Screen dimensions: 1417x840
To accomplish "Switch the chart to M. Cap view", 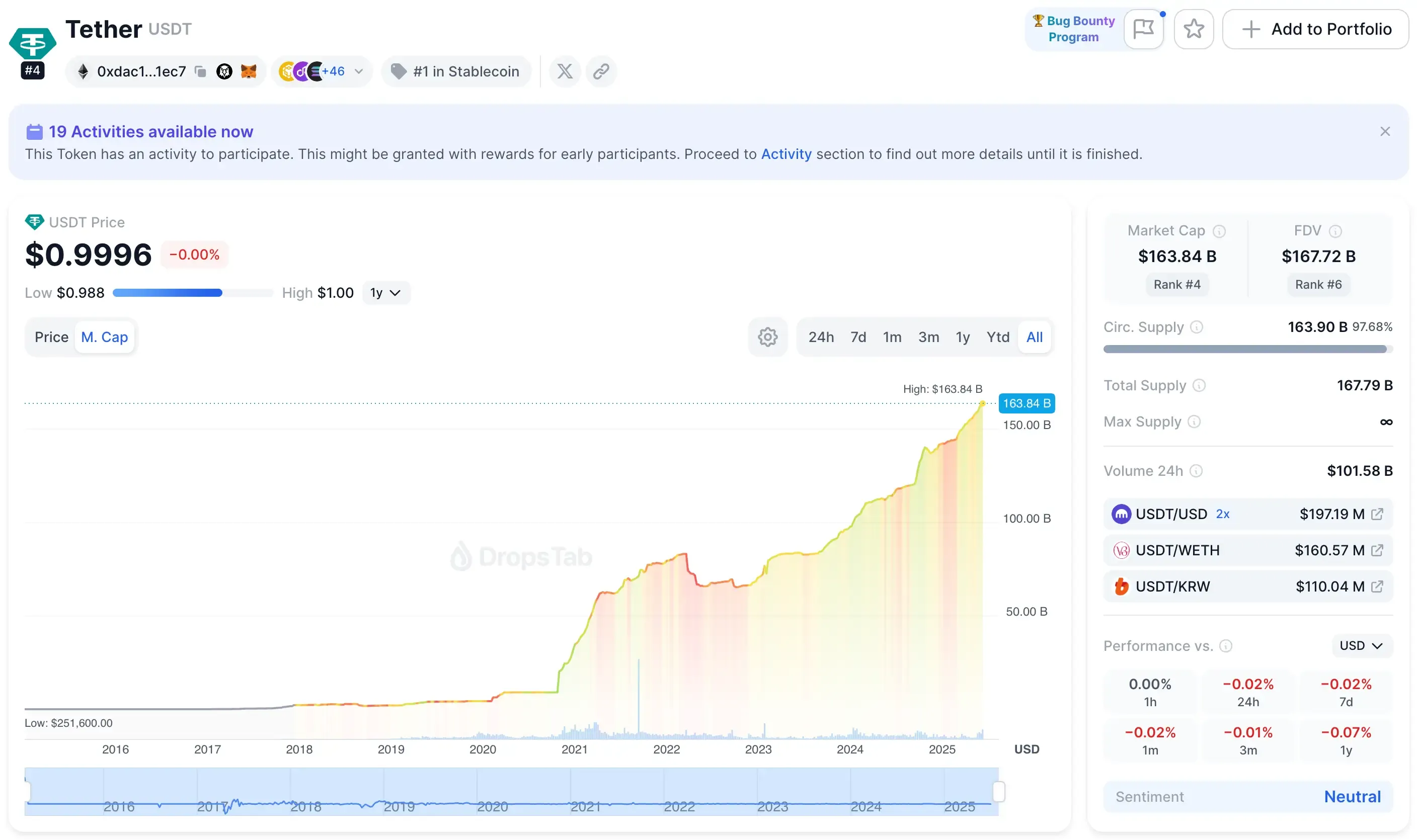I will (105, 337).
